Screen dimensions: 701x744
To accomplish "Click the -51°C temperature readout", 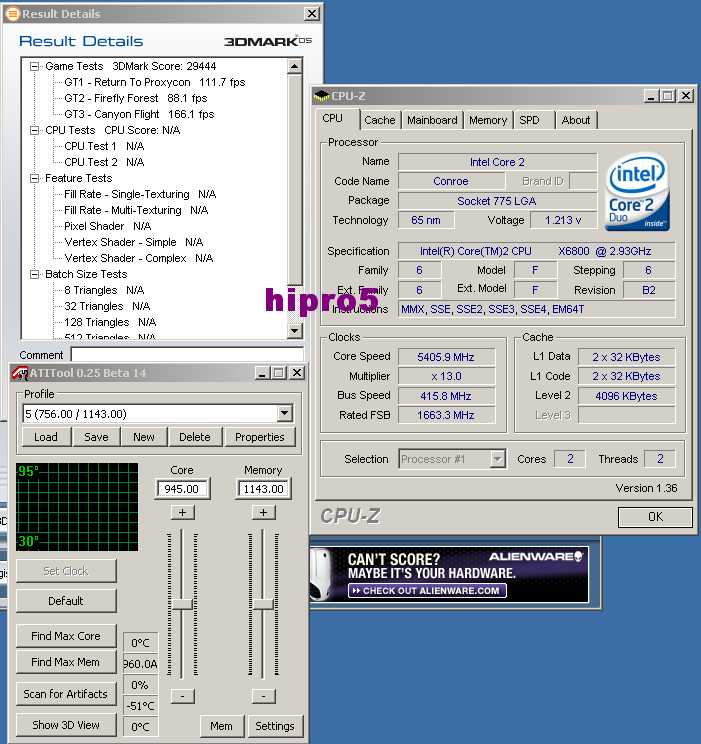I will 140,706.
